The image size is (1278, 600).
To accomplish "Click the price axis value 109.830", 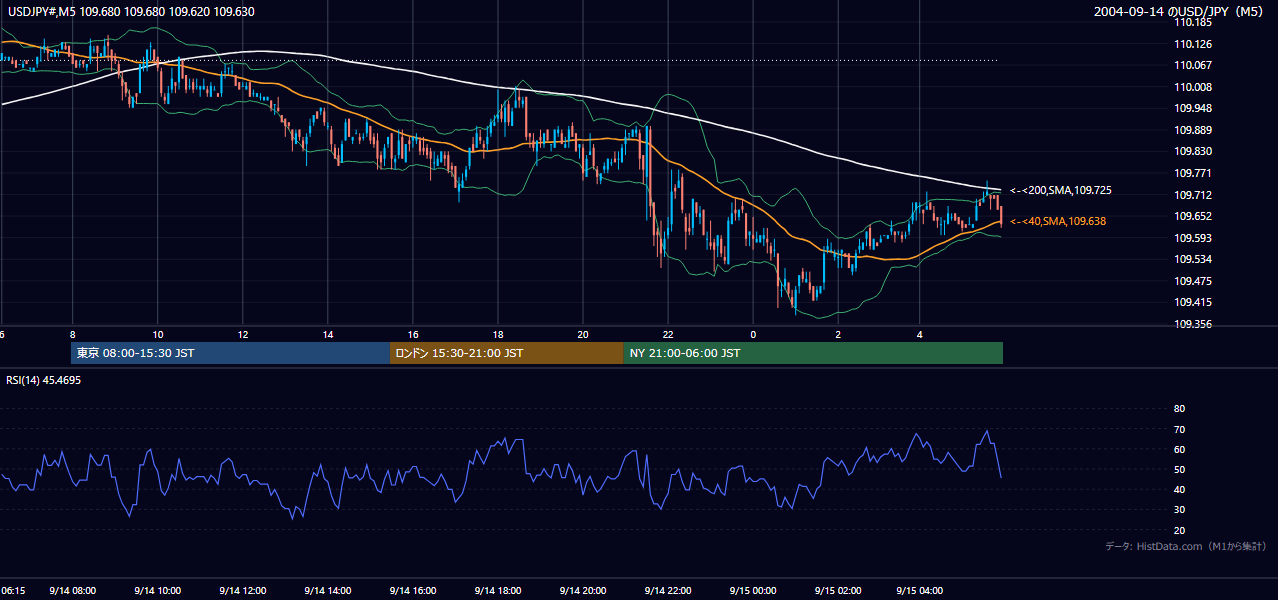I will tap(1193, 151).
